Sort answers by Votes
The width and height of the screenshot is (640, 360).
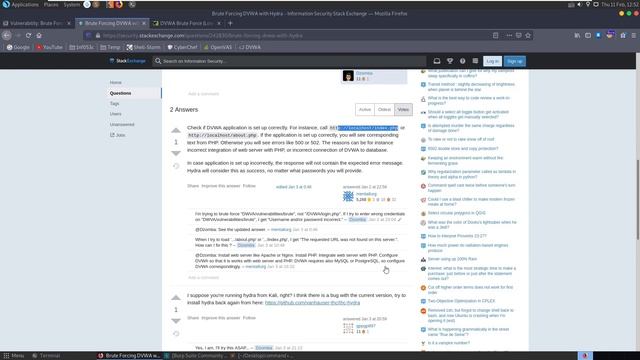[403, 109]
